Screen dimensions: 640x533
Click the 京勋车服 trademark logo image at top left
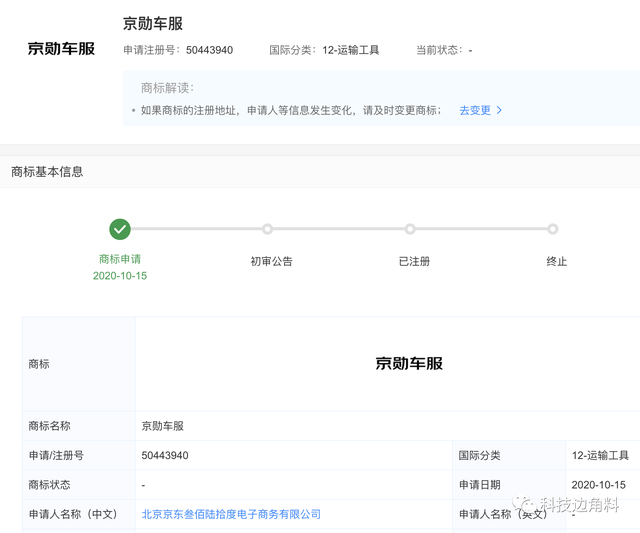(61, 49)
